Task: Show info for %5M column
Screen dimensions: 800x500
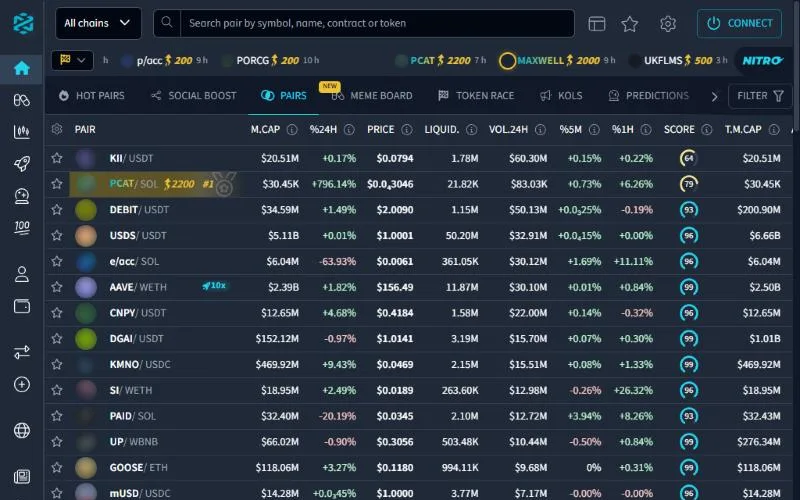Action: pyautogui.click(x=594, y=130)
